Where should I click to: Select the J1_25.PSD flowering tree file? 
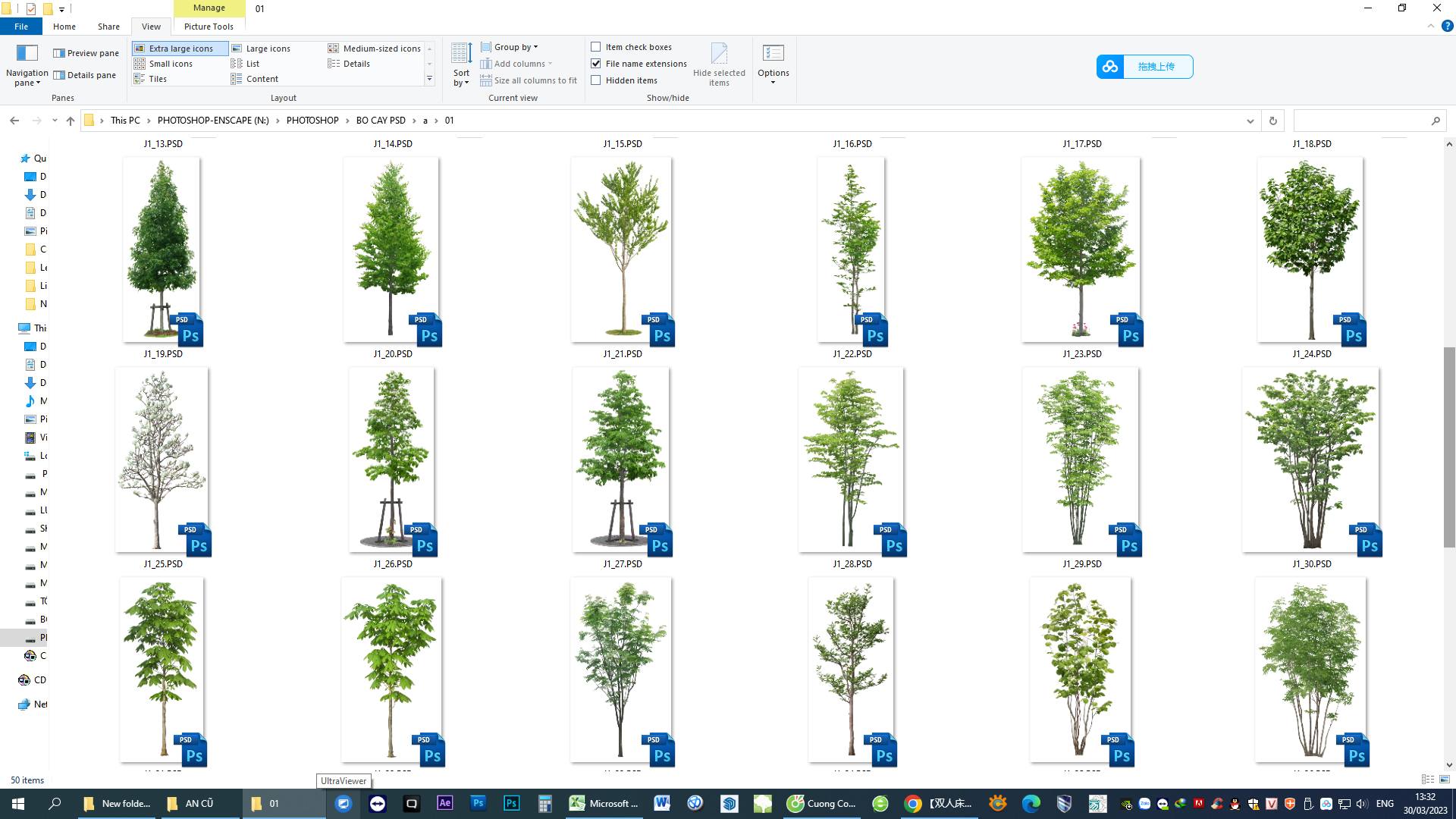163,462
